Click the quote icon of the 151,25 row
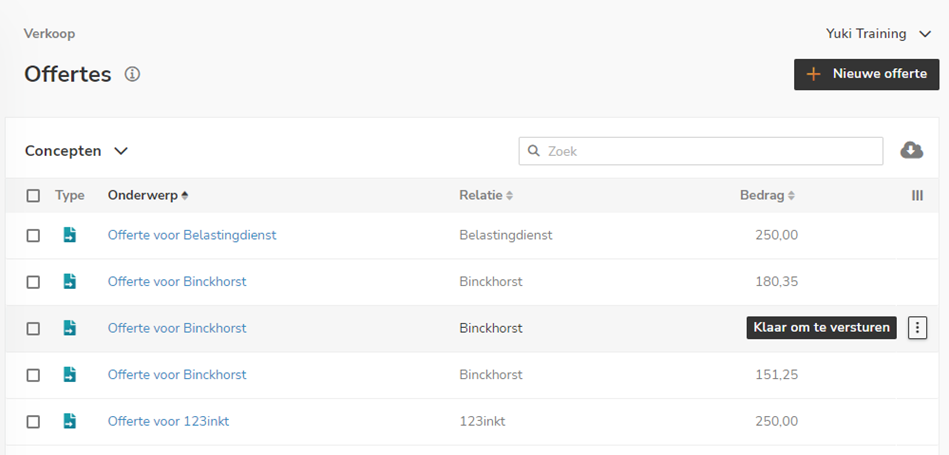949x455 pixels. click(x=69, y=375)
